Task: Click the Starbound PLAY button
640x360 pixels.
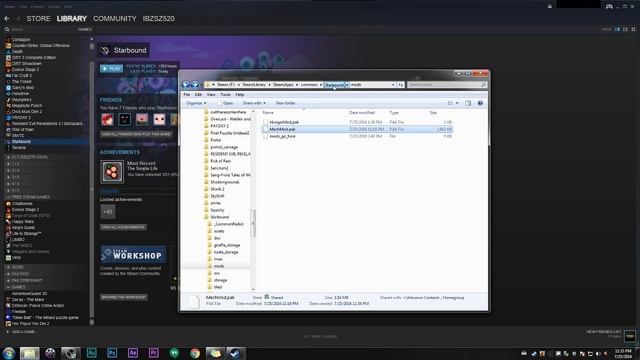Action: (111, 69)
